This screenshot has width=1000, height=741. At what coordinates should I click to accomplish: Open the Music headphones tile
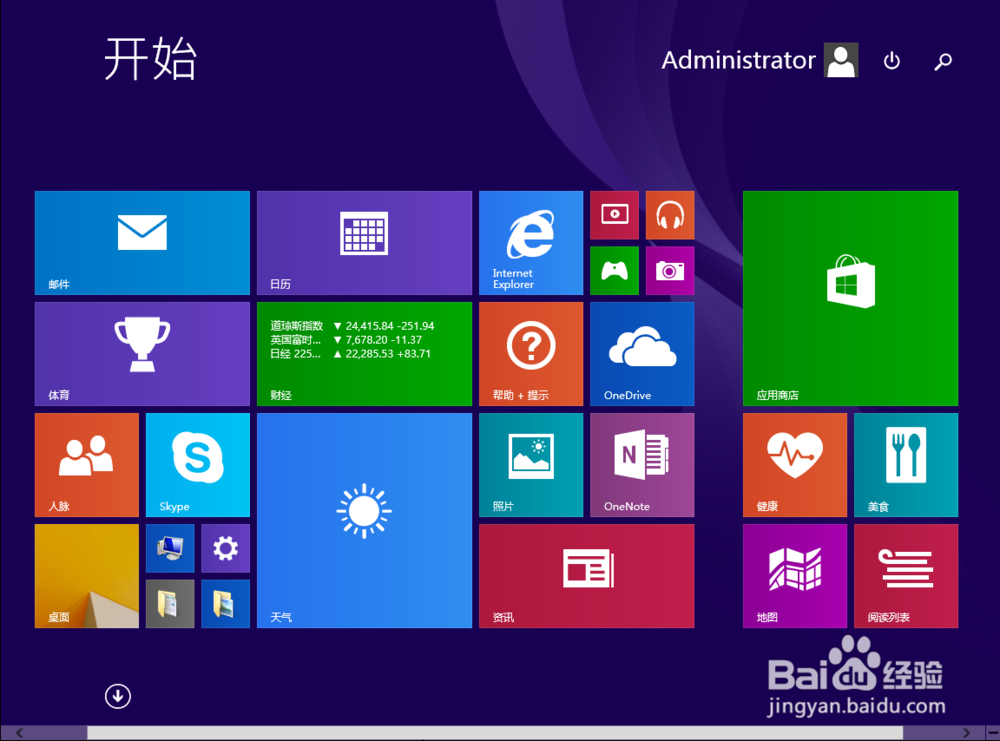coord(670,215)
